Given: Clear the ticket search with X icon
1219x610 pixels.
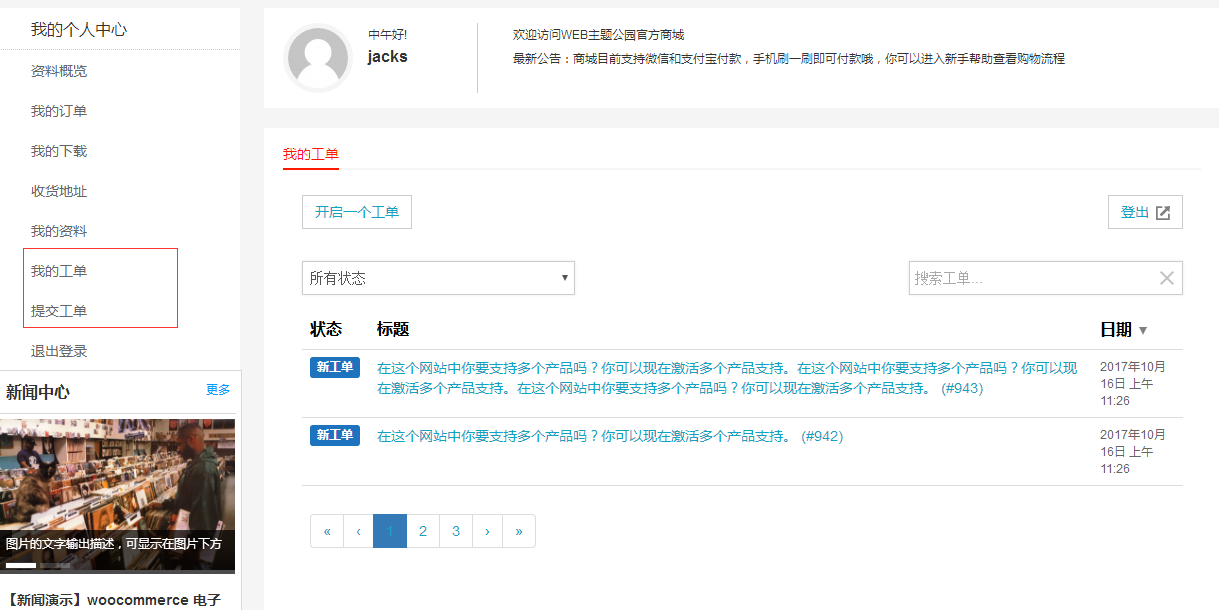Looking at the screenshot, I should point(1166,278).
